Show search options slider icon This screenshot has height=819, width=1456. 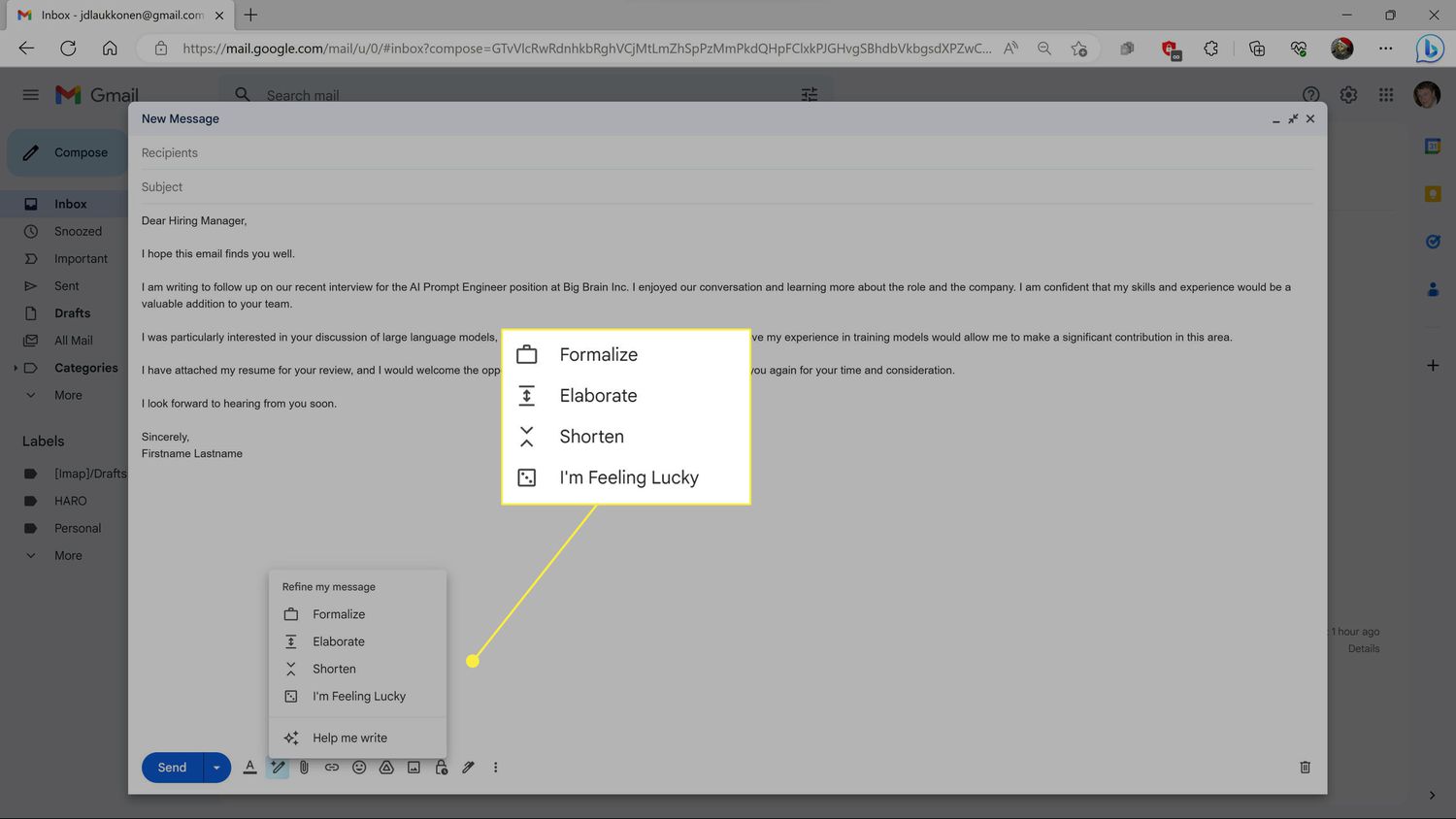(x=809, y=95)
